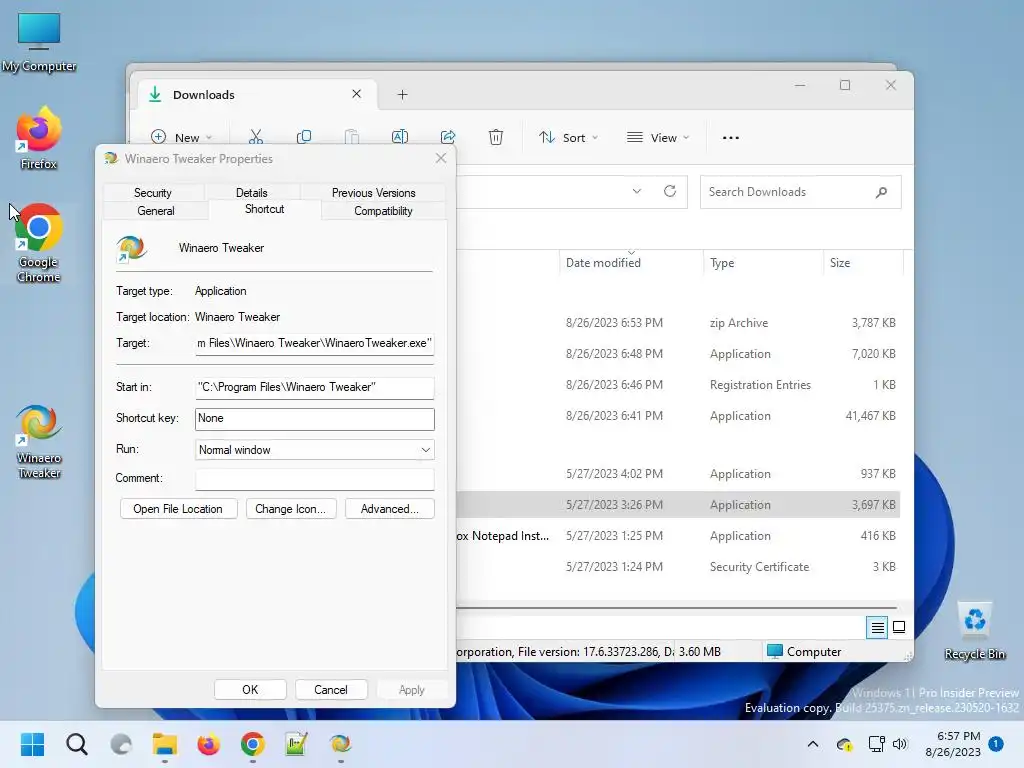Click the empty Comment field

point(314,479)
